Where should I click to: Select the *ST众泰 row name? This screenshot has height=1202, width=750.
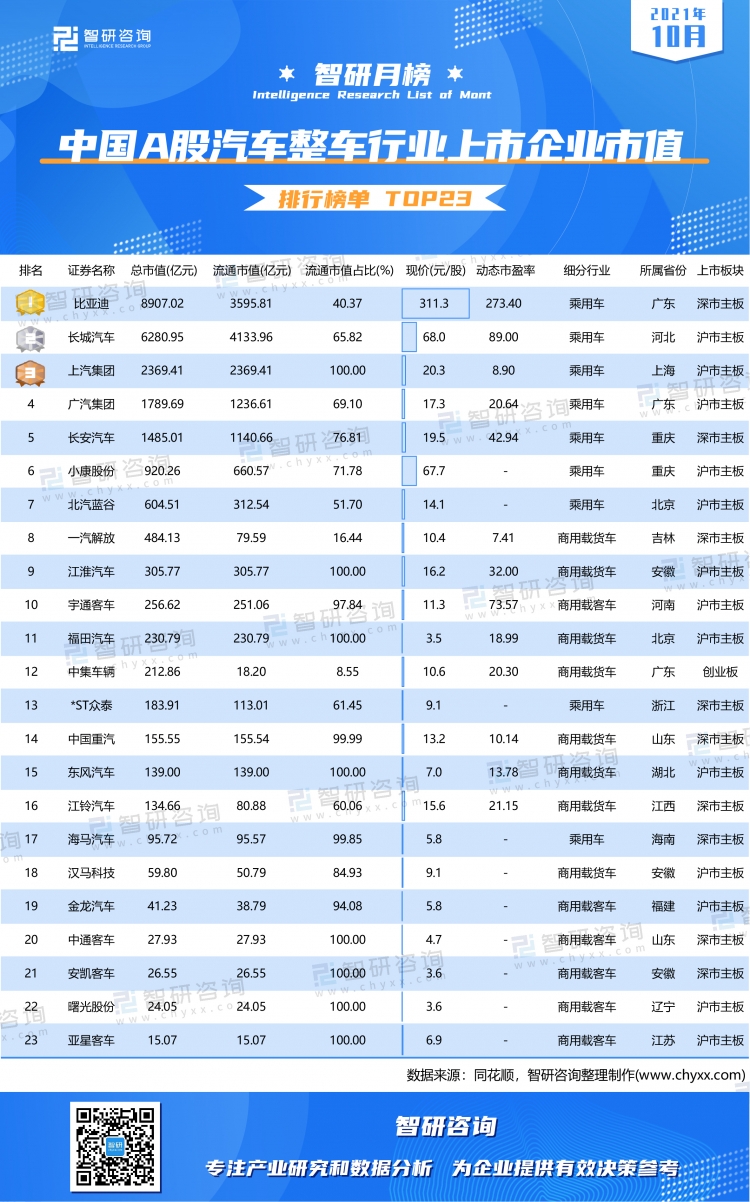(91, 705)
